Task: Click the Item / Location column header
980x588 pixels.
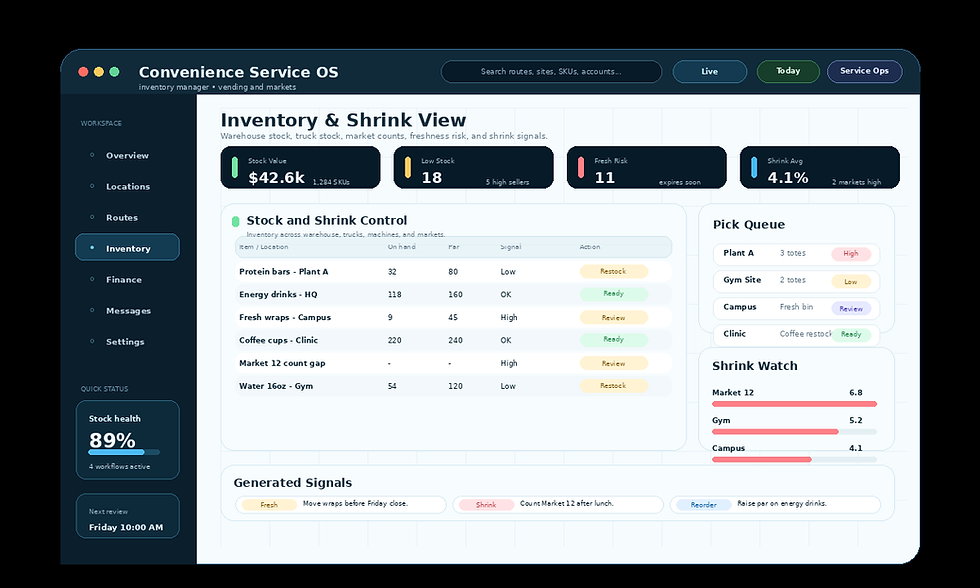Action: click(x=264, y=247)
